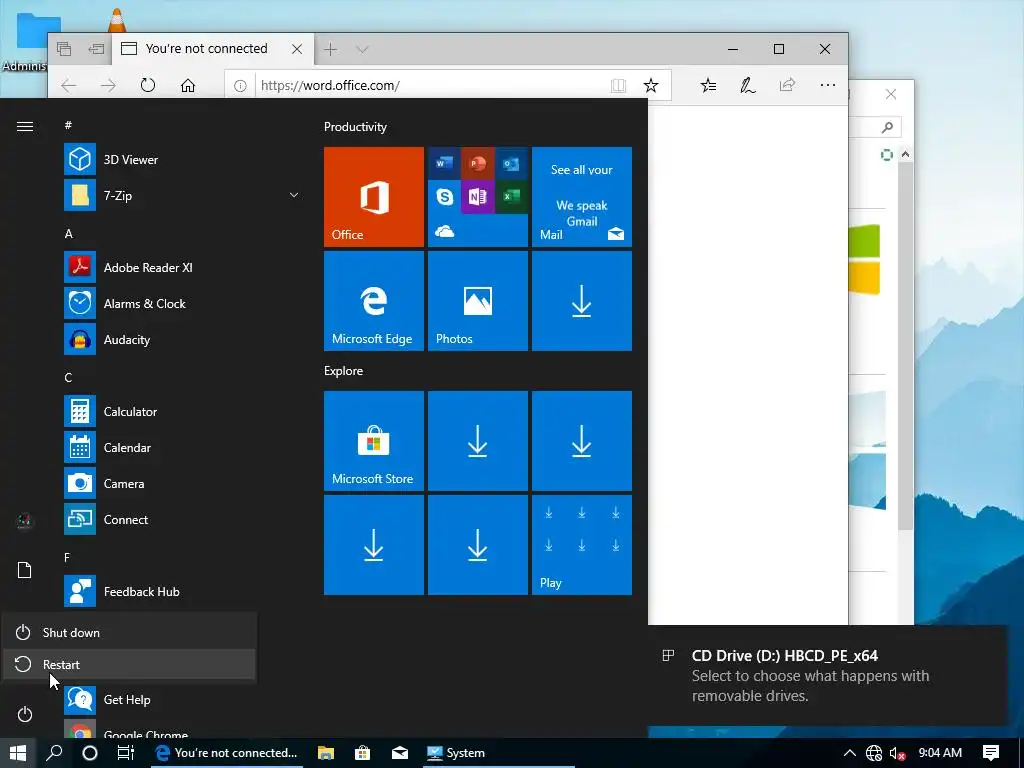The height and width of the screenshot is (768, 1024).
Task: Open Edge Favorites hub
Action: [709, 86]
